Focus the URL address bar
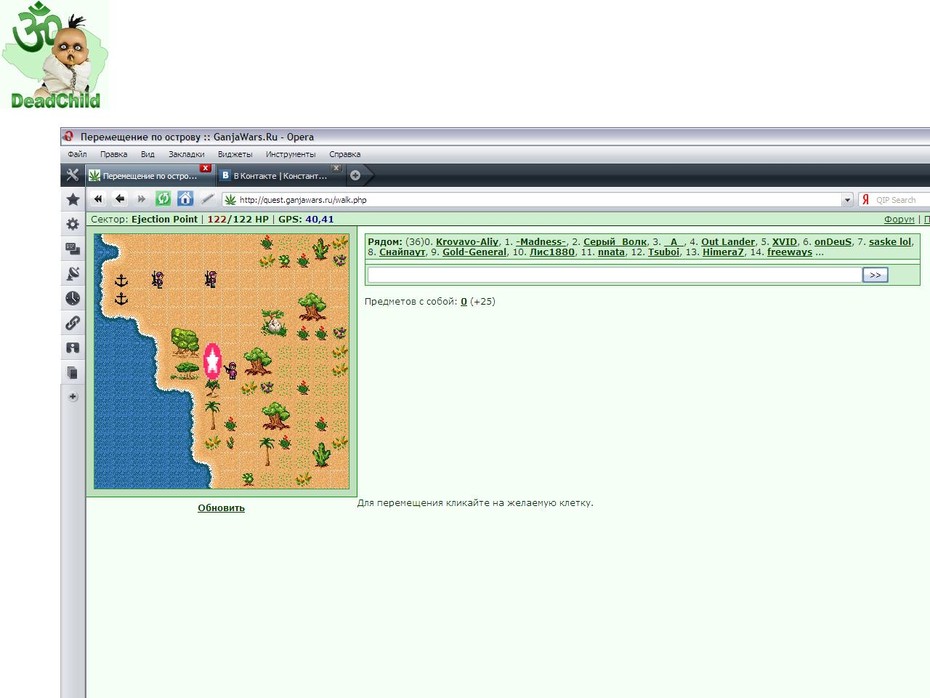The width and height of the screenshot is (930, 698). pyautogui.click(x=531, y=200)
